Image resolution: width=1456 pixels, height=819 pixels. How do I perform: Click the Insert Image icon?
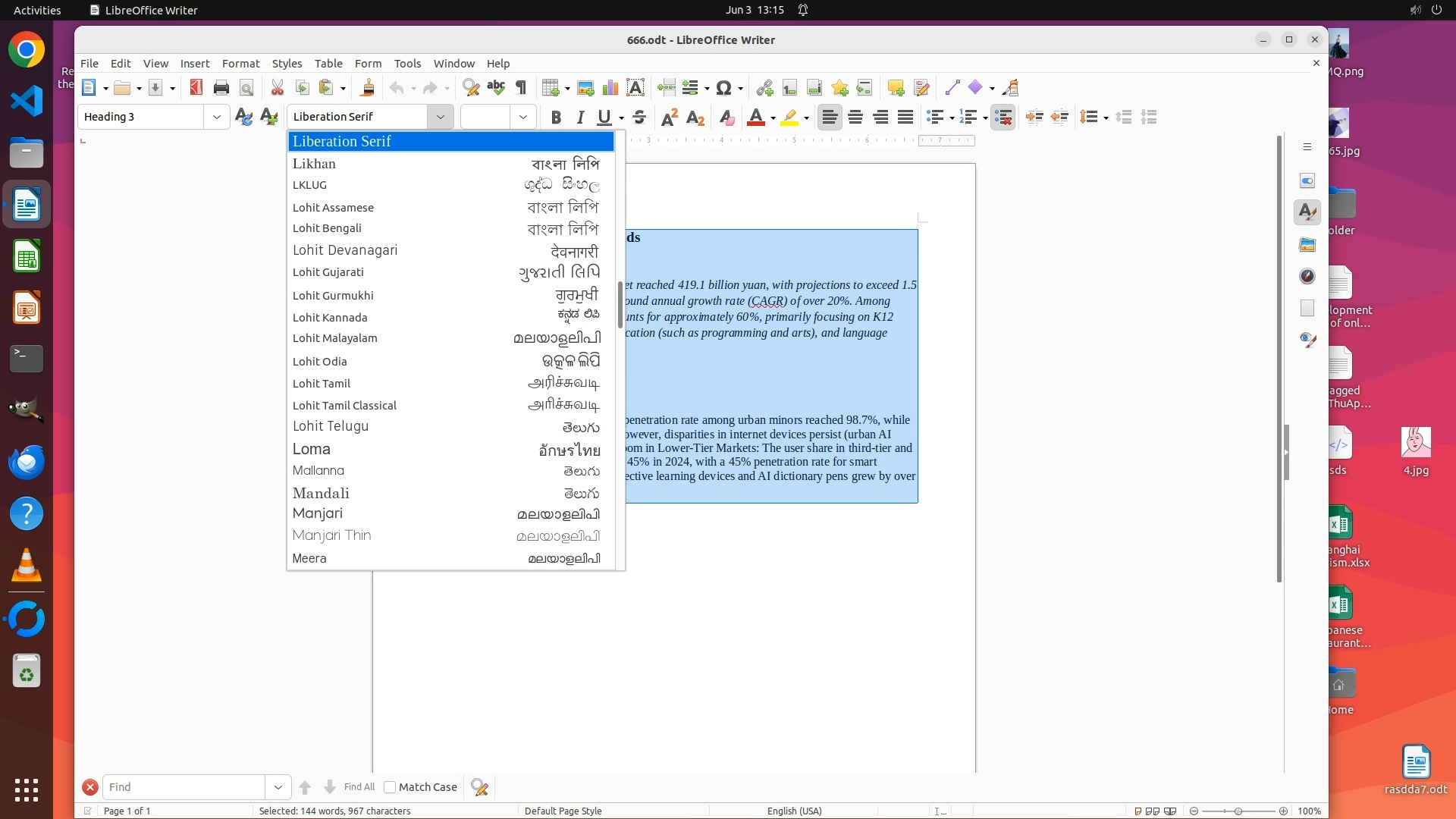(585, 88)
